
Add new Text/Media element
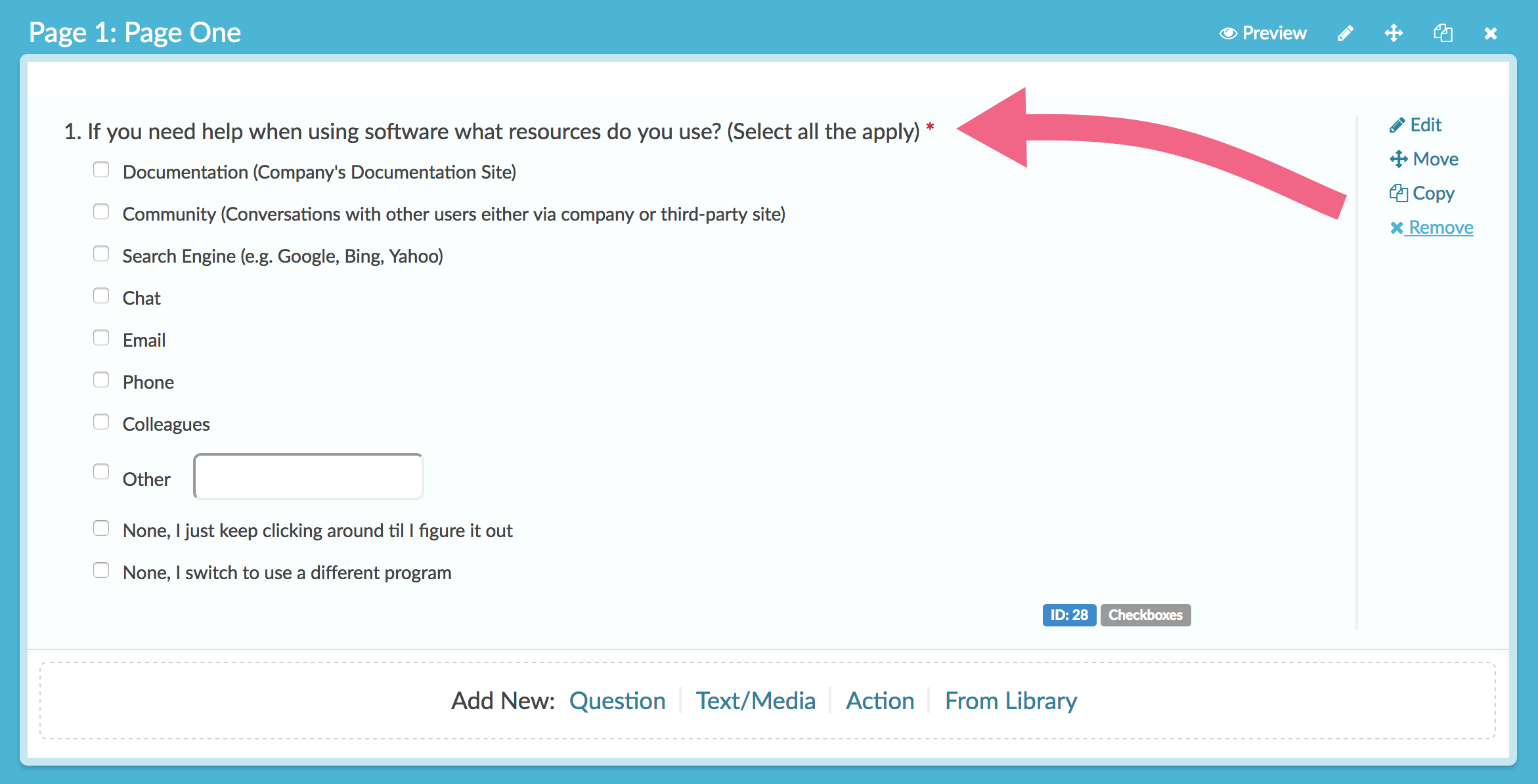[755, 701]
